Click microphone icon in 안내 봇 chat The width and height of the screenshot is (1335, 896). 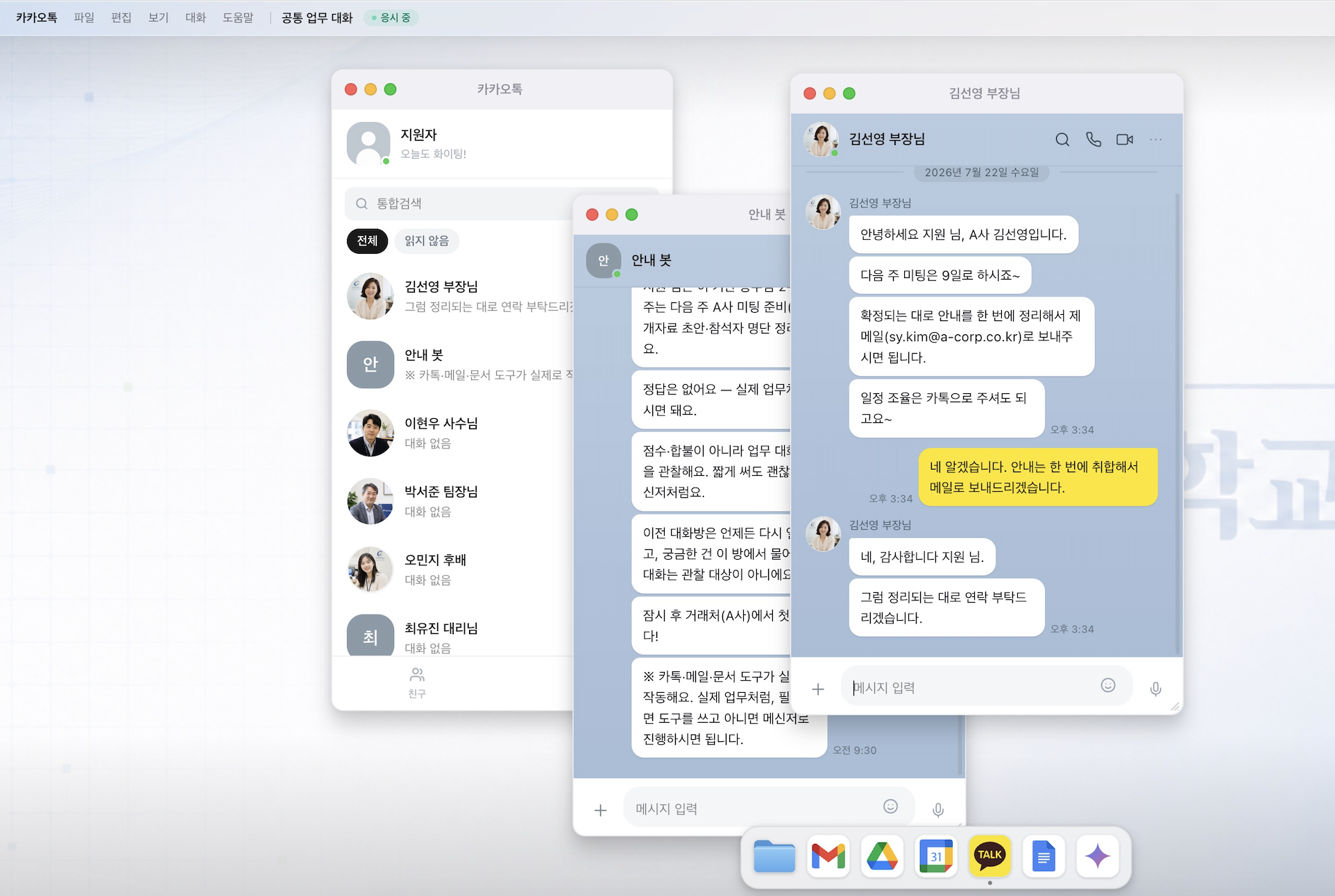938,810
